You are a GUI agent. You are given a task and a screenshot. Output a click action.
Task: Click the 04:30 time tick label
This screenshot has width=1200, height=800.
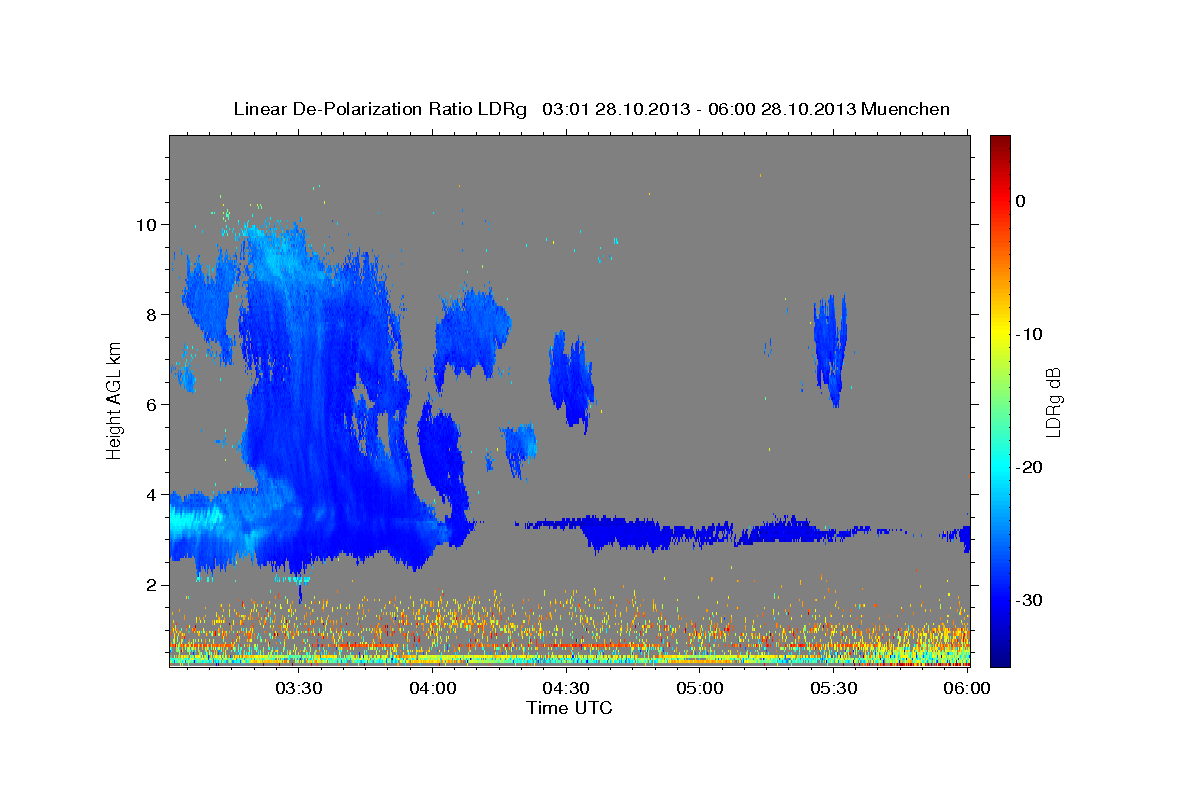pos(567,689)
